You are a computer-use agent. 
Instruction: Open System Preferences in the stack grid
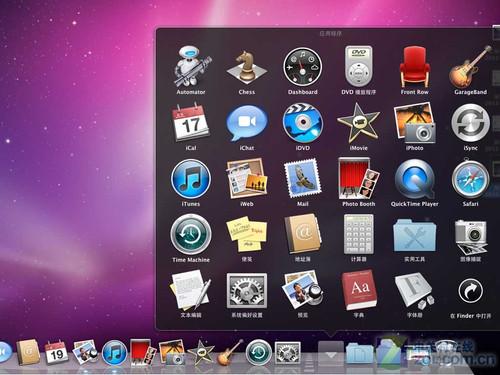point(247,291)
